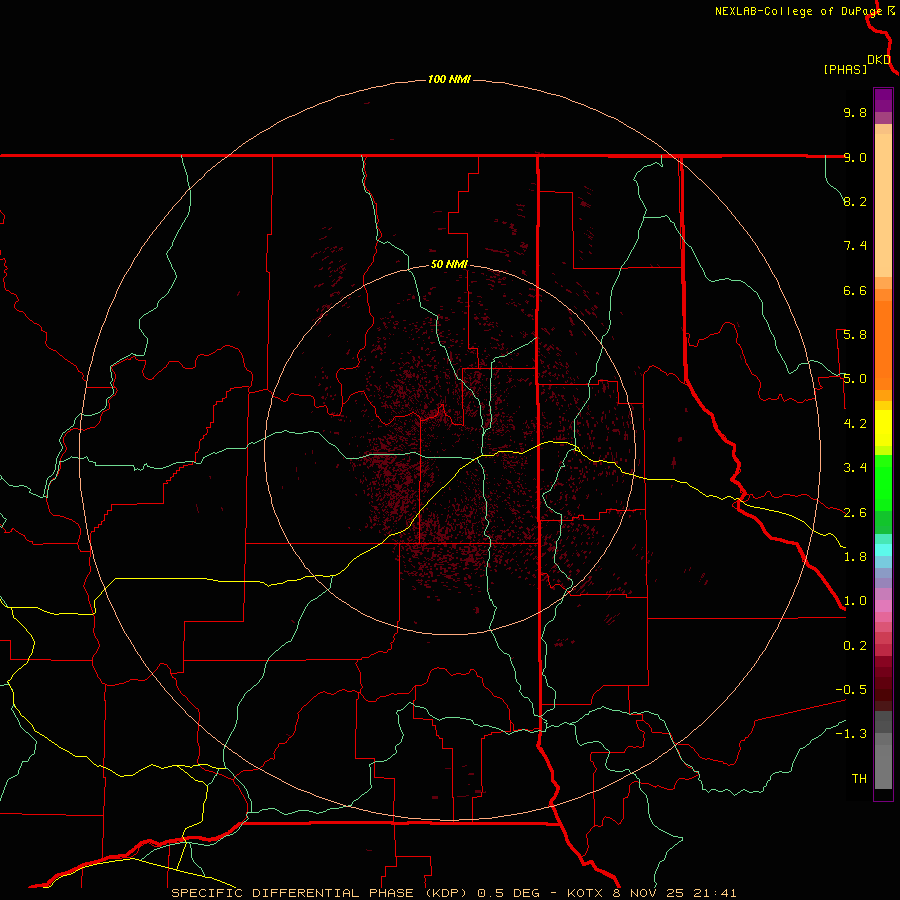Click the 1.8 value on color scale
Image resolution: width=900 pixels, height=900 pixels.
[855, 557]
